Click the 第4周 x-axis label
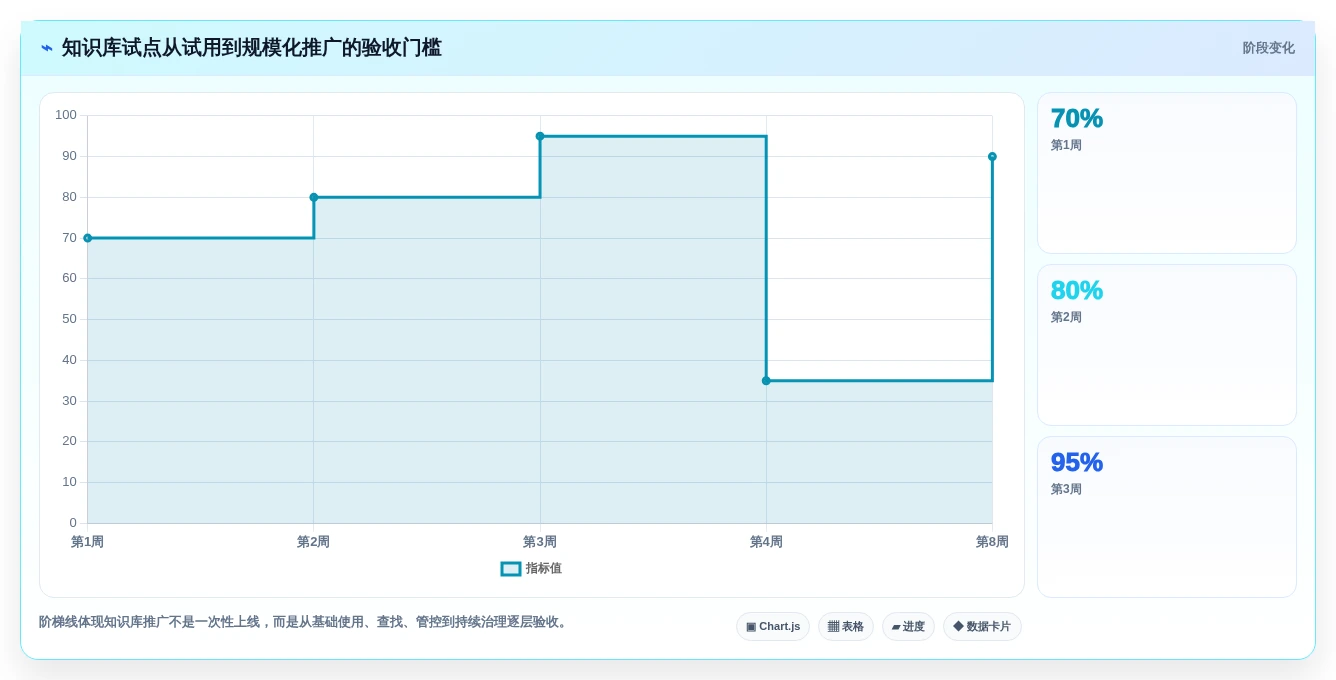The width and height of the screenshot is (1336, 680). pyautogui.click(x=766, y=542)
